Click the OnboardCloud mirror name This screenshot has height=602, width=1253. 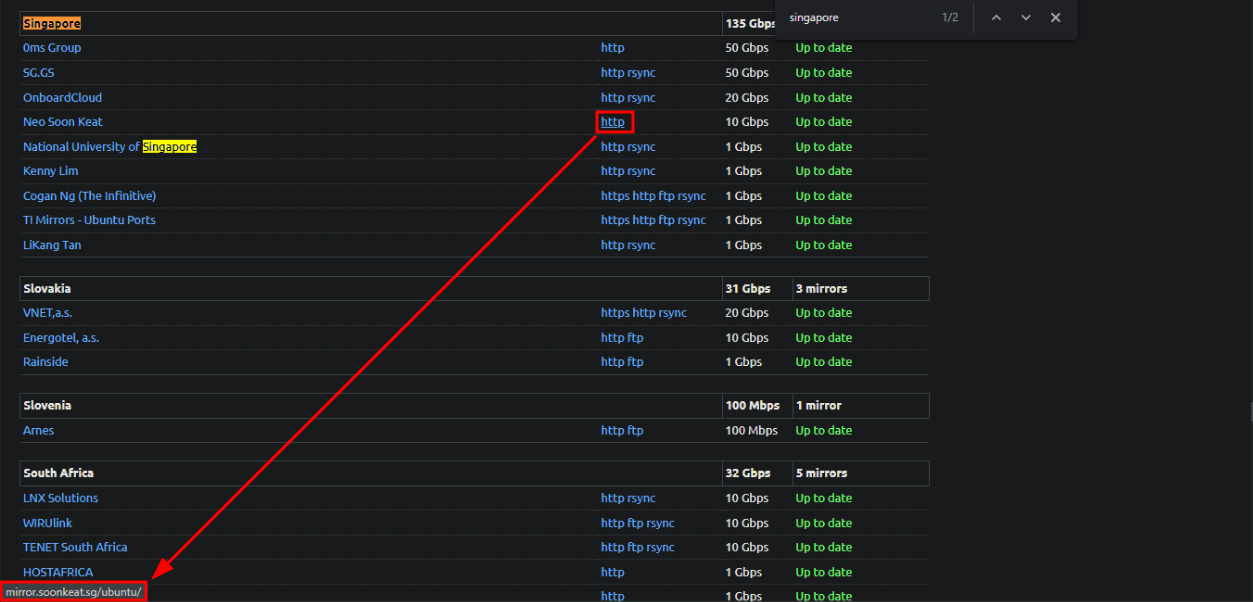click(x=62, y=98)
